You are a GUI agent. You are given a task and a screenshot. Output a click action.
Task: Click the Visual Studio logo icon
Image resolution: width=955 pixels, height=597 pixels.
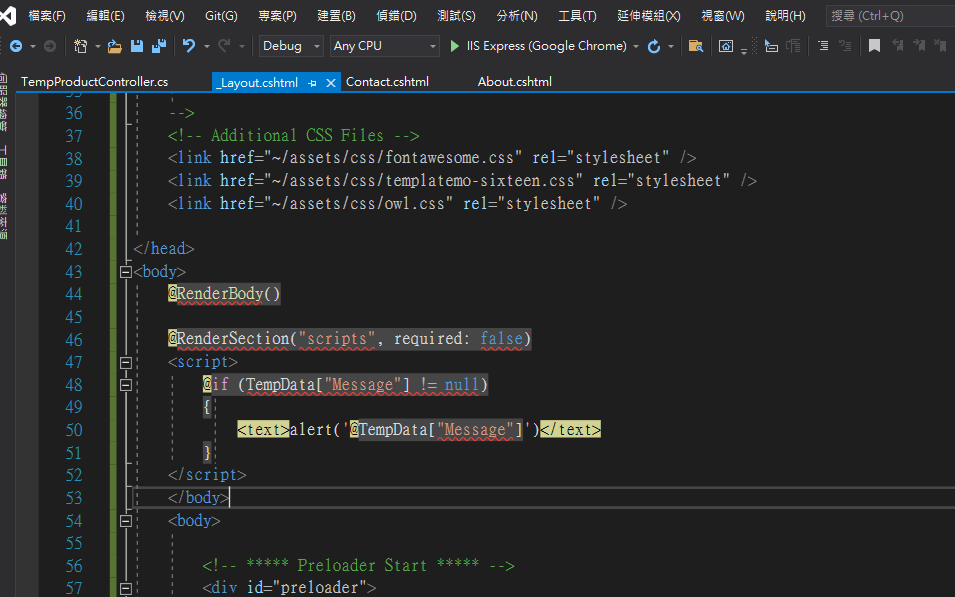7,15
